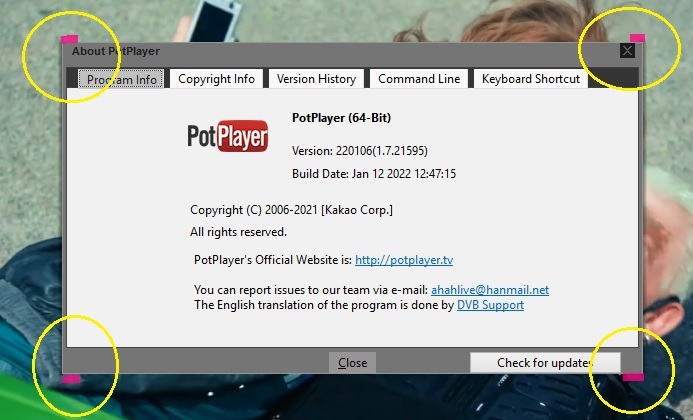Open the http://potplayer.tv website link
The width and height of the screenshot is (693, 420).
[404, 260]
